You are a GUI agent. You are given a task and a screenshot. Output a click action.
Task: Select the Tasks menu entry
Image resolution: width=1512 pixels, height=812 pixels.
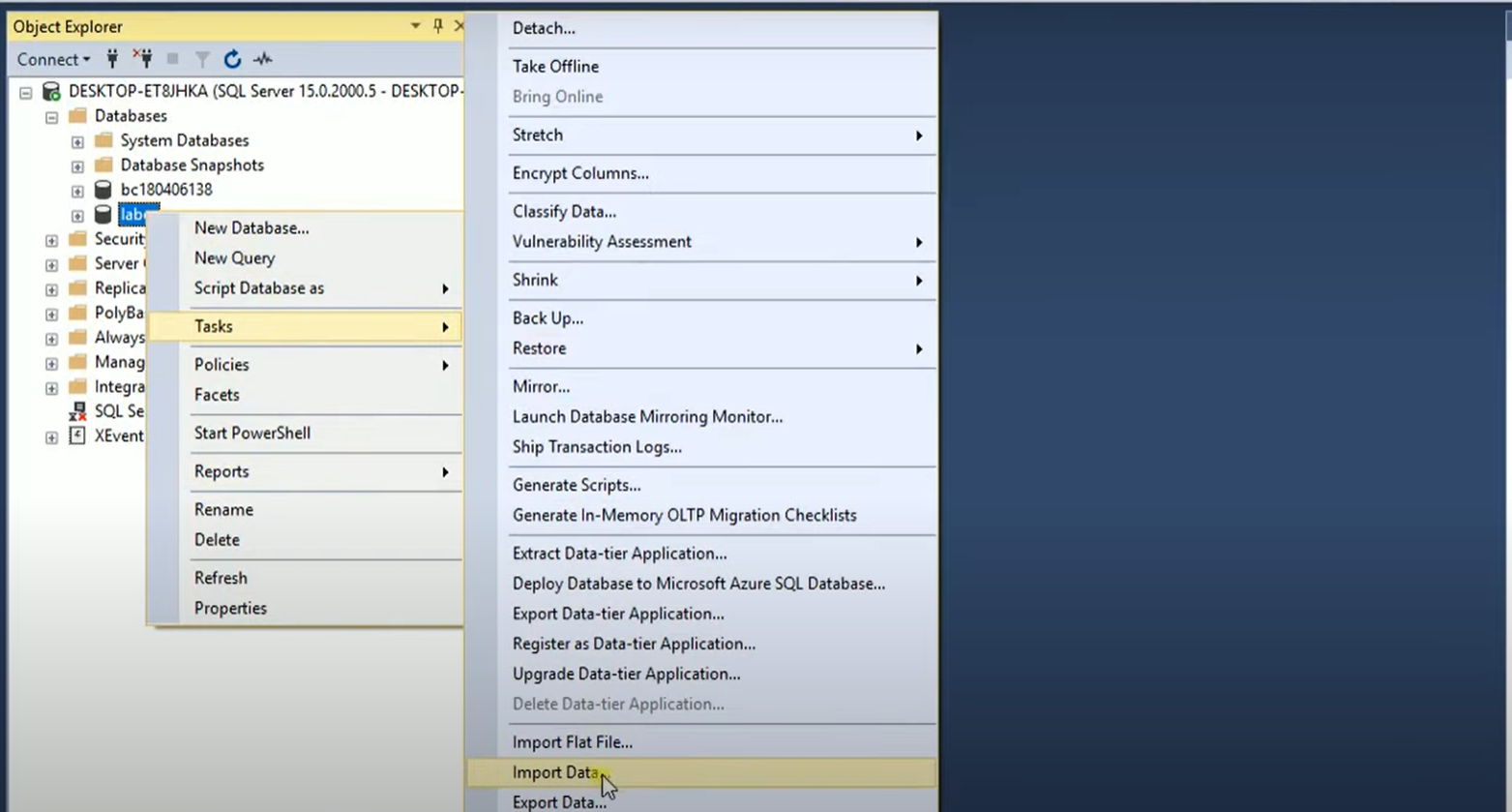[306, 326]
